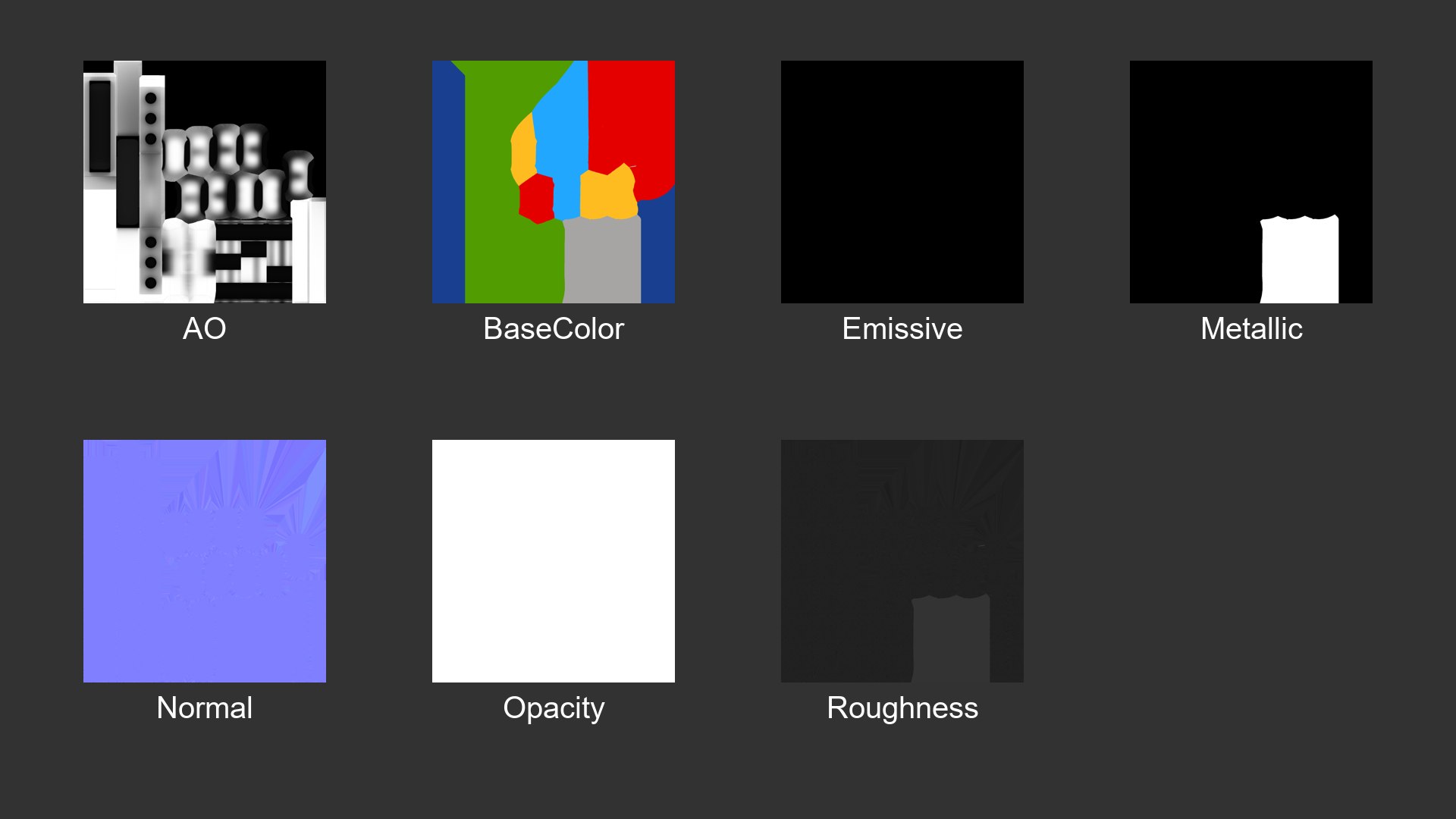Open the dark Roughness map thumbnail
Viewport: 1456px width, 819px height.
click(902, 561)
